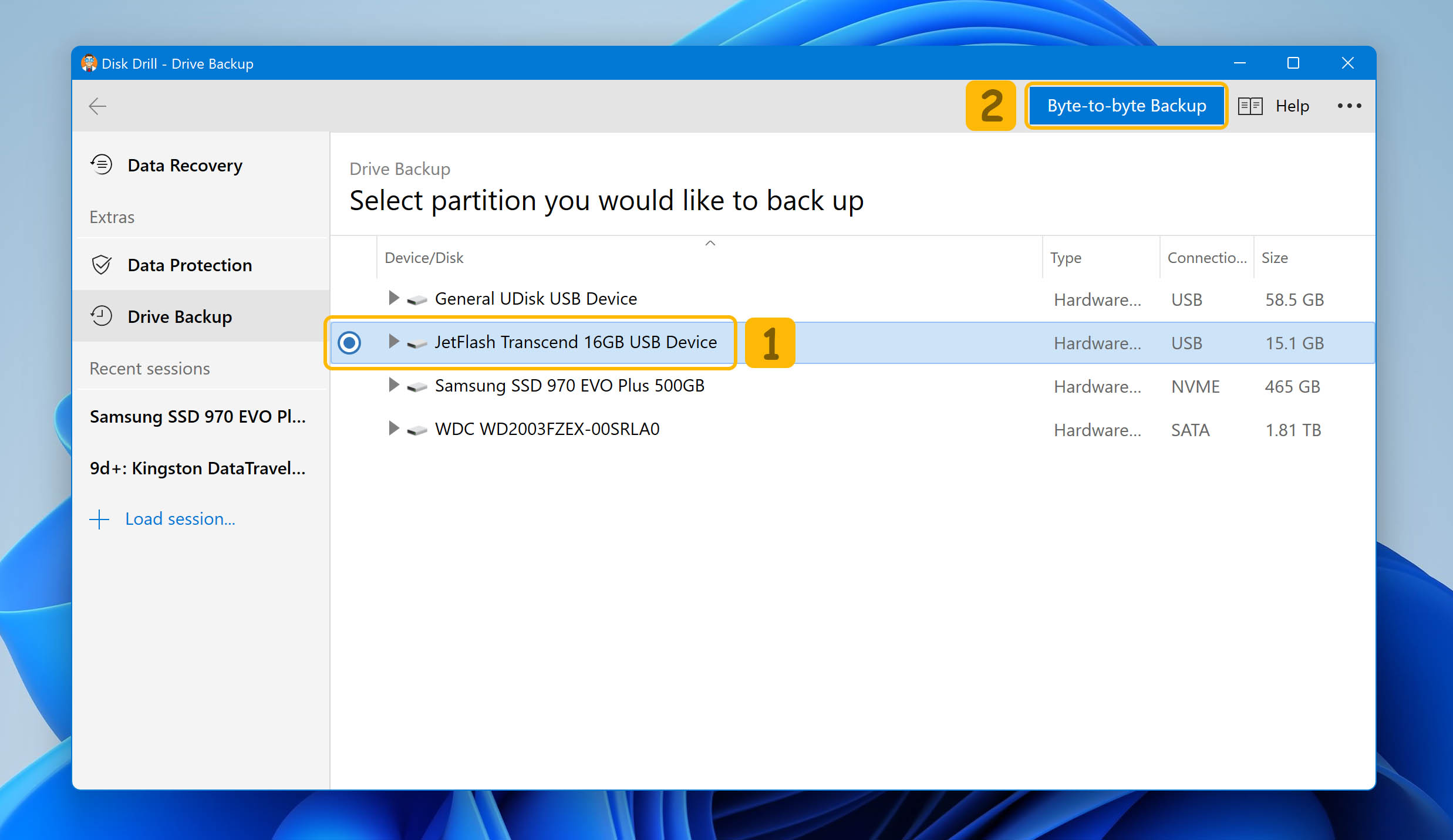The width and height of the screenshot is (1453, 840).
Task: Click the JetFlash Transcend drive icon
Action: (x=417, y=343)
